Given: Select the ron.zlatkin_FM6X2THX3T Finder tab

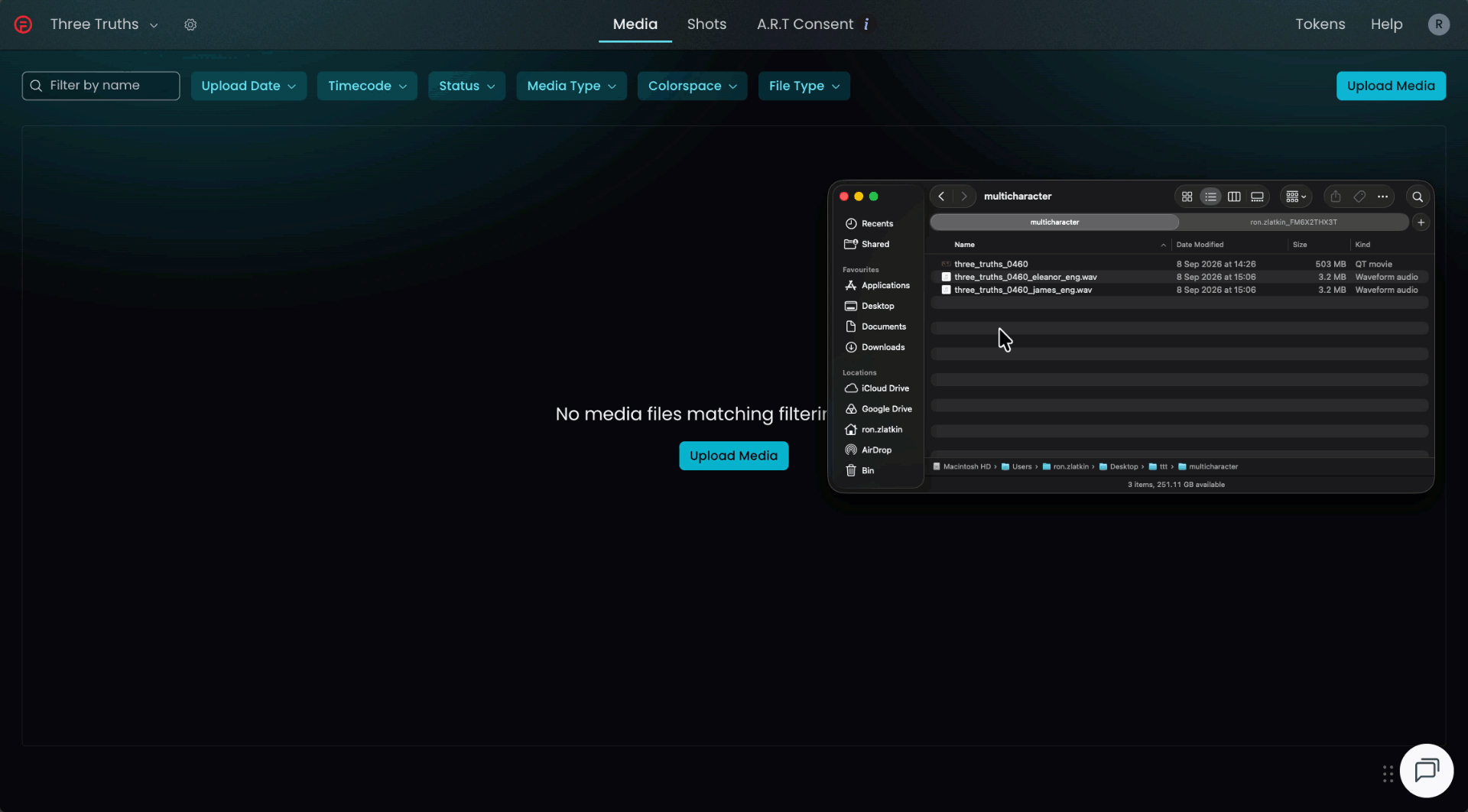Looking at the screenshot, I should [x=1294, y=222].
